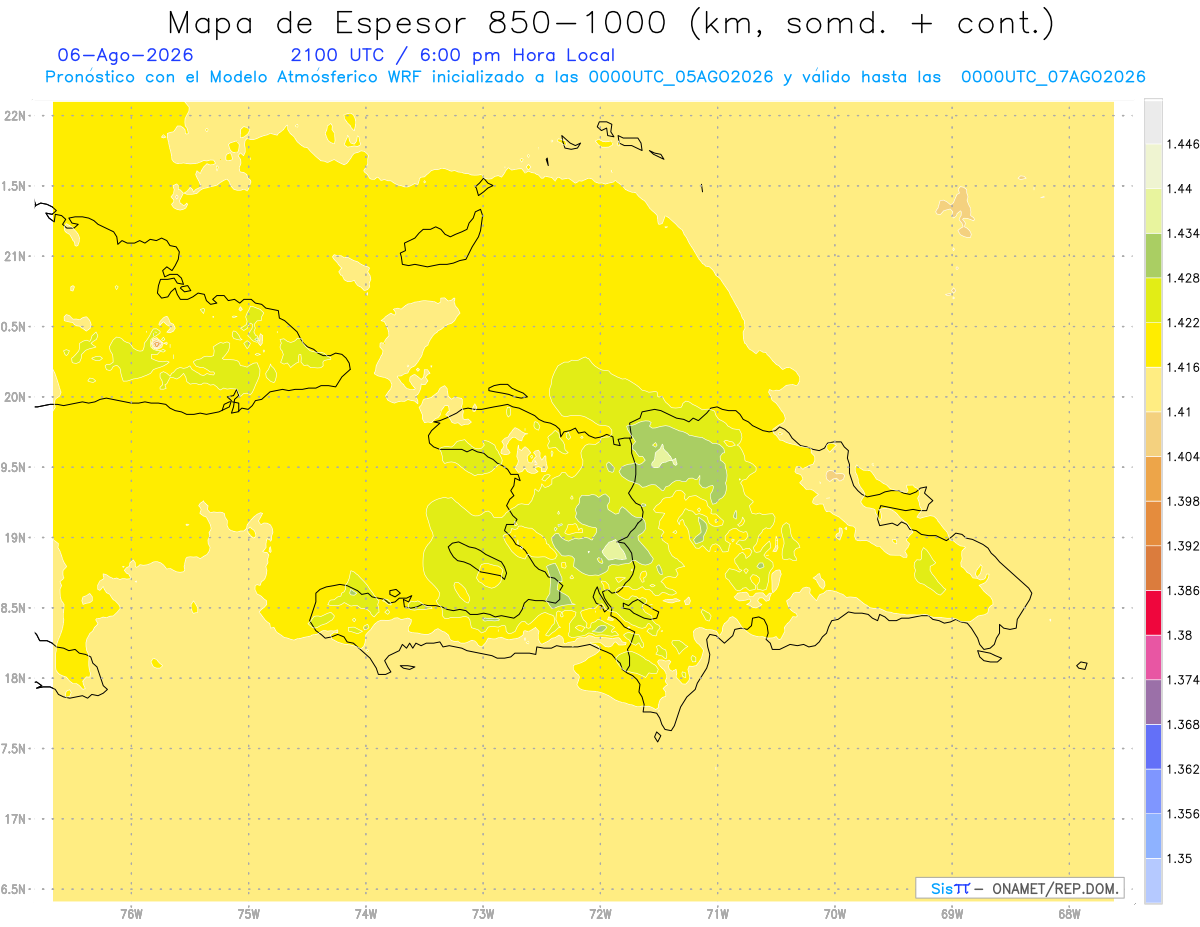Viewport: 1200px width, 927px height.
Task: Click the '1.428' legend value
Action: click(x=1183, y=278)
